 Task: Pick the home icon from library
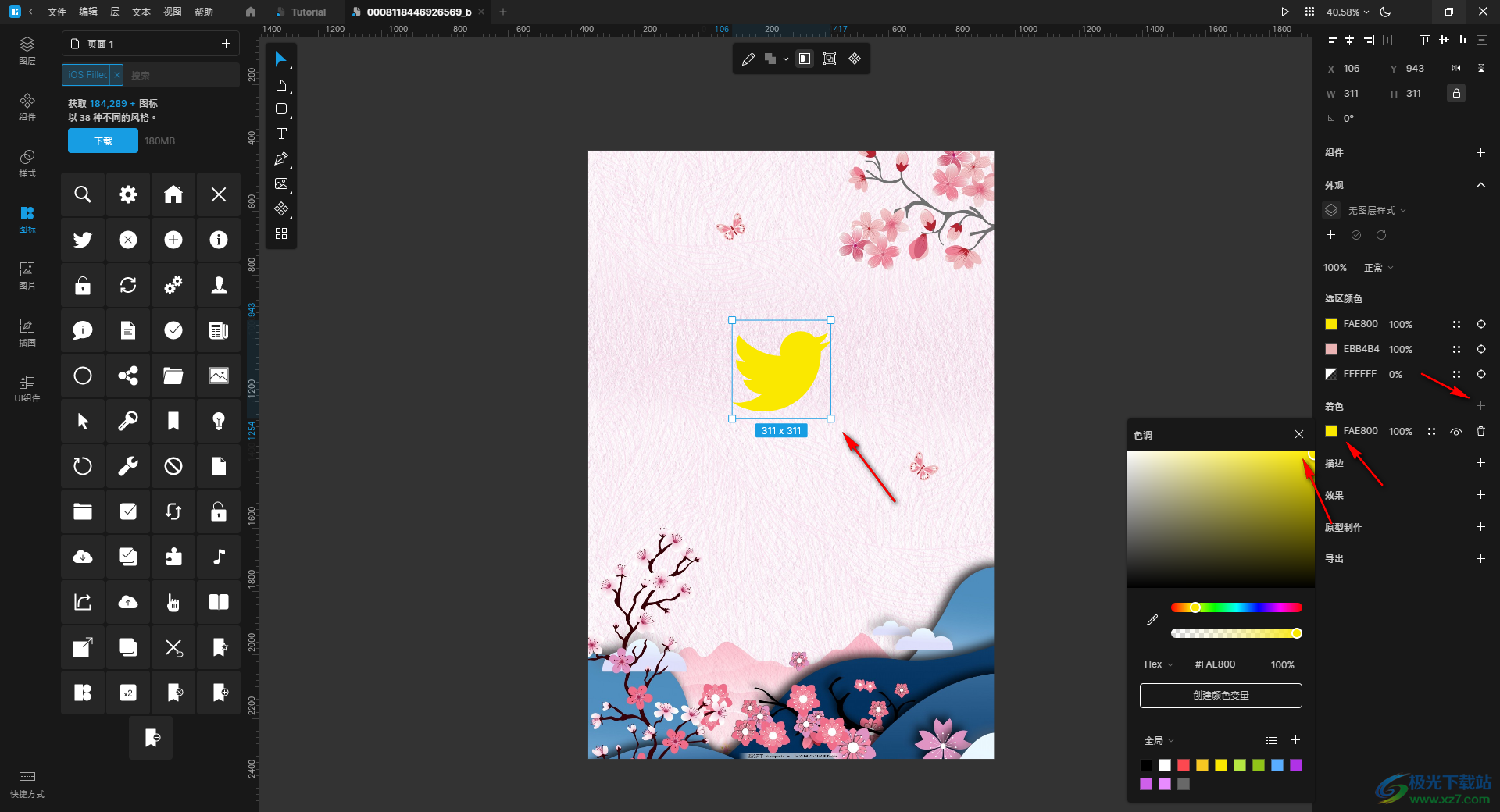pos(173,194)
